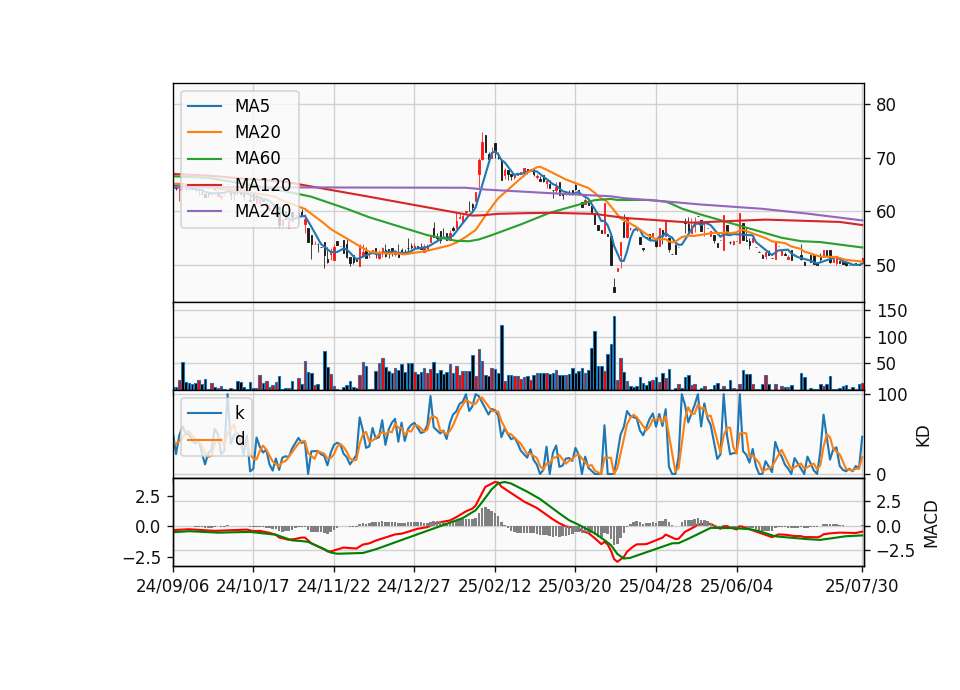This screenshot has height=690, width=960.
Task: Click the date label 25/03/20
Action: point(575,586)
